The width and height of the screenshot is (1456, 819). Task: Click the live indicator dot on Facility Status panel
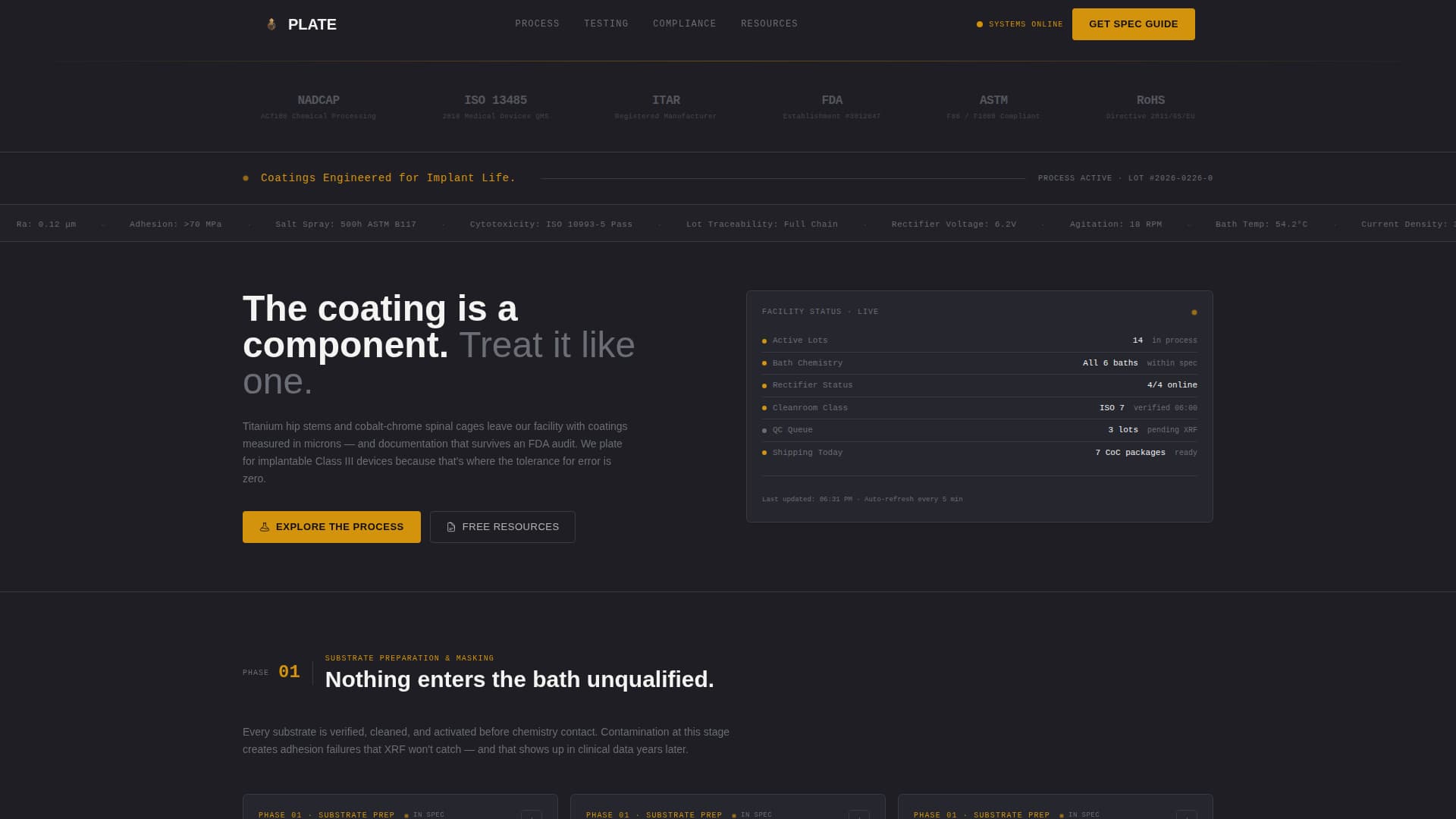click(1194, 312)
